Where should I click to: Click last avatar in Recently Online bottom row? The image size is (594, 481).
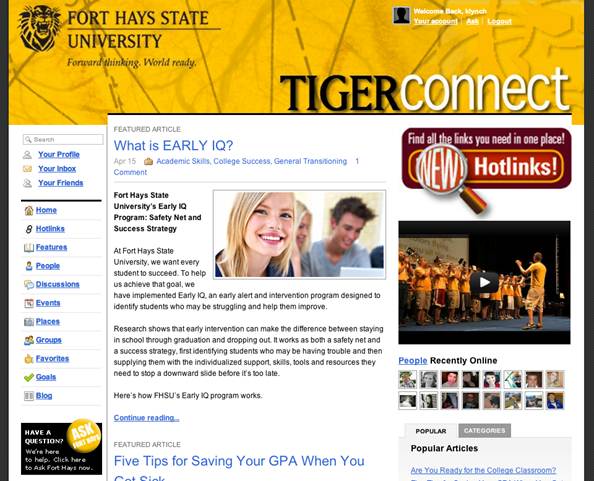tap(555, 401)
